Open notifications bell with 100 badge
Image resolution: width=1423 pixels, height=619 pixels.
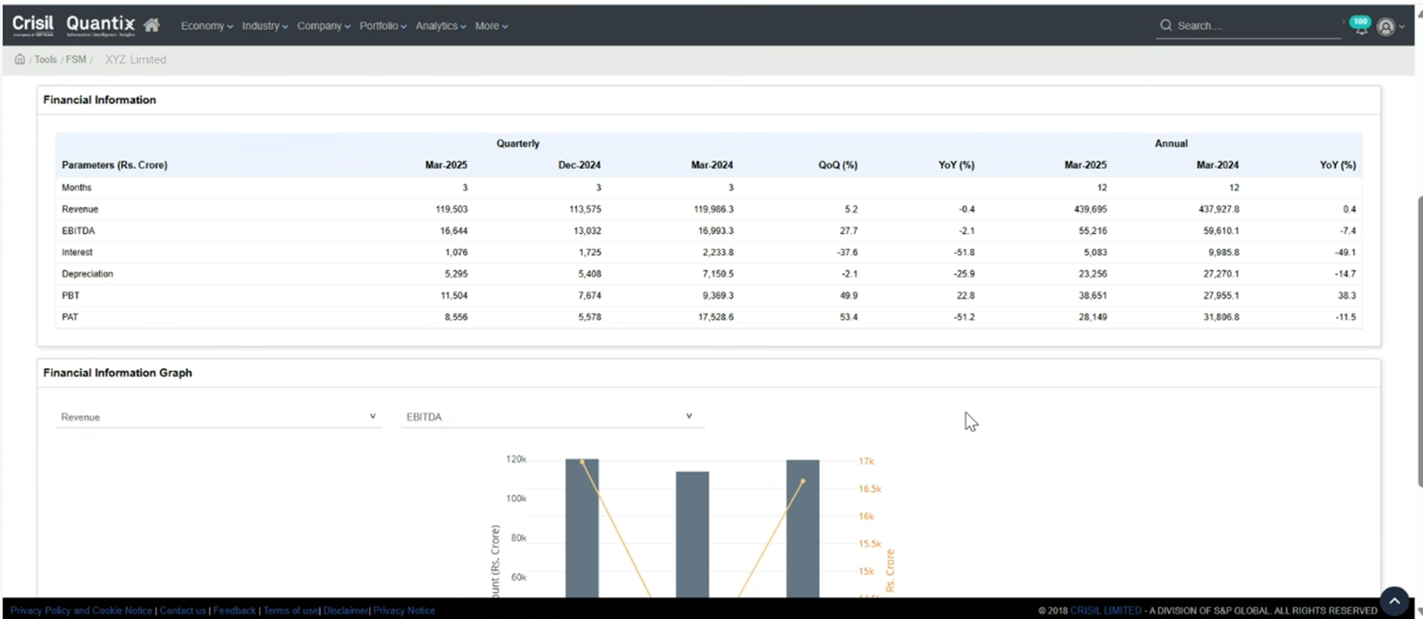coord(1359,26)
